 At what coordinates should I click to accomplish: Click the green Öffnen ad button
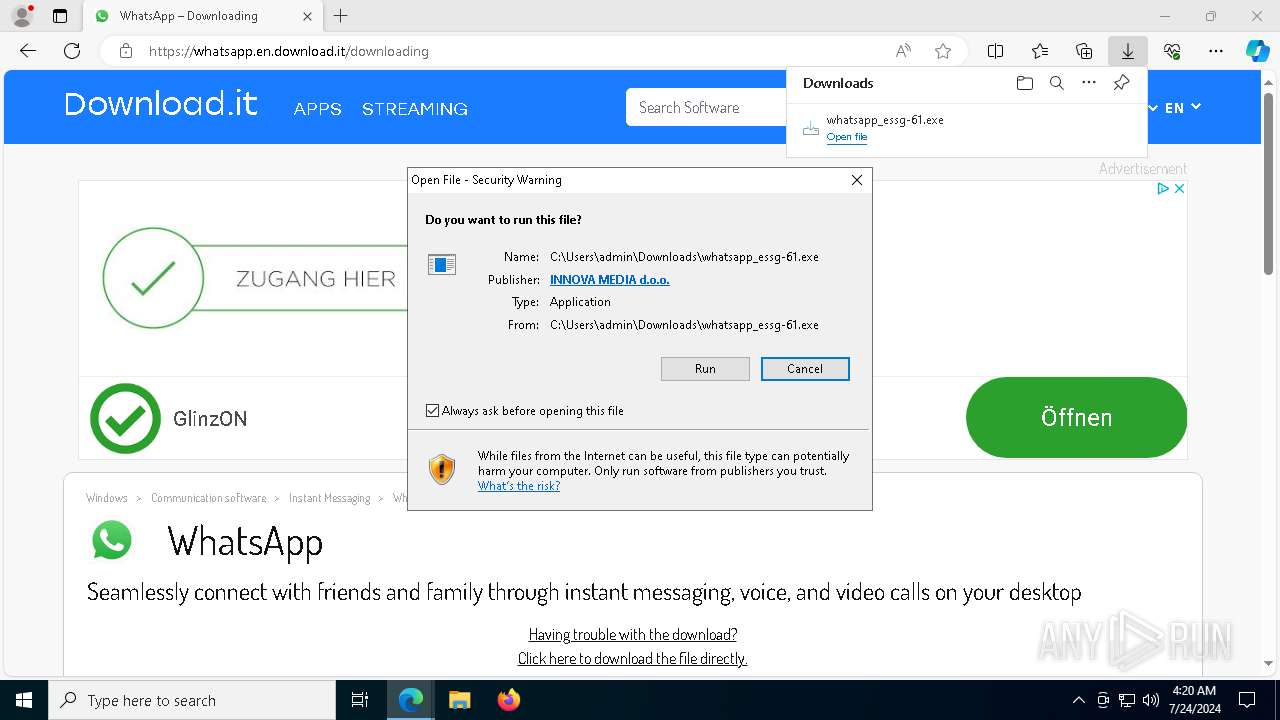coord(1076,417)
